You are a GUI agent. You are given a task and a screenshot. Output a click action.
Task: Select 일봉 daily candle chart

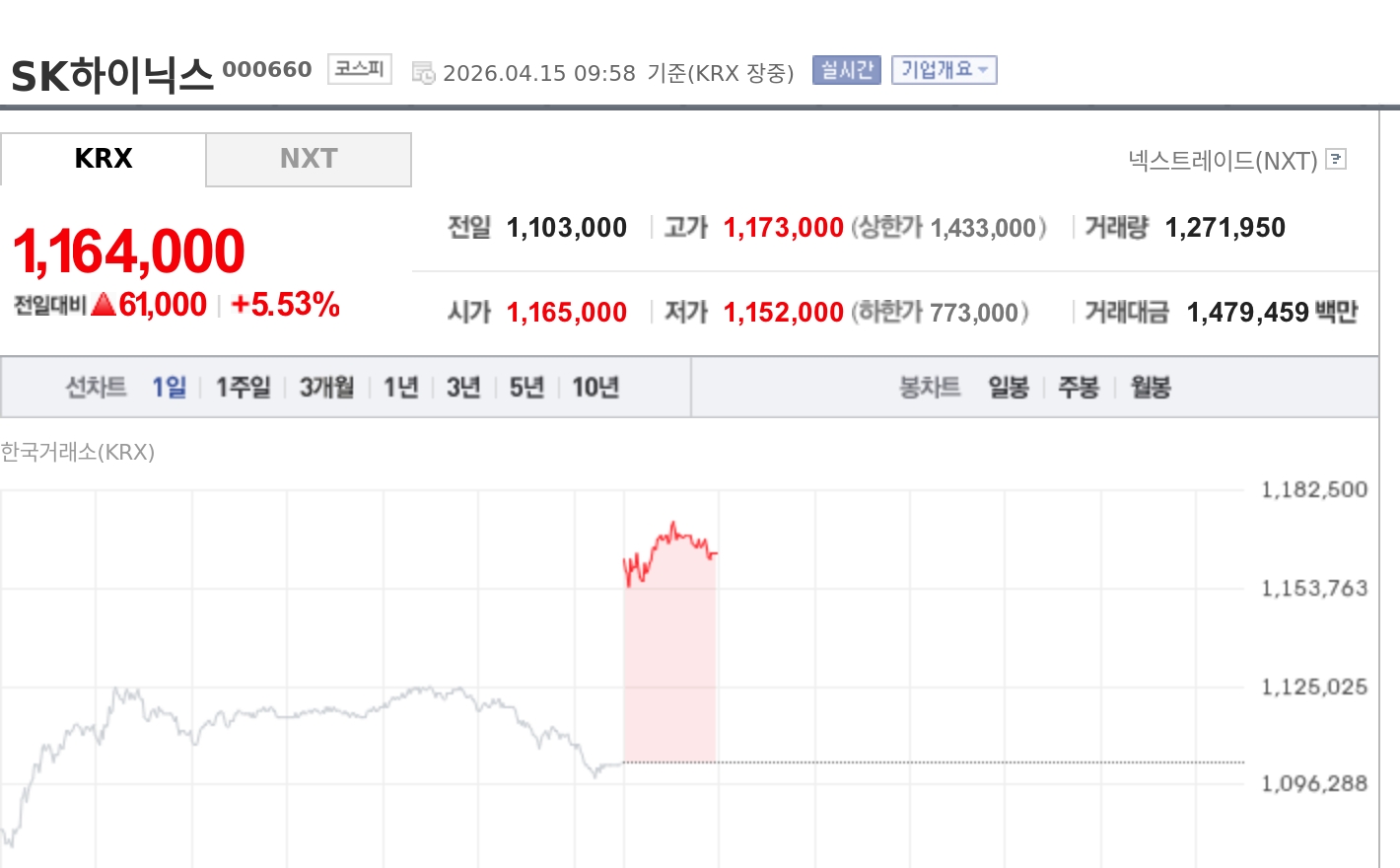(1007, 387)
